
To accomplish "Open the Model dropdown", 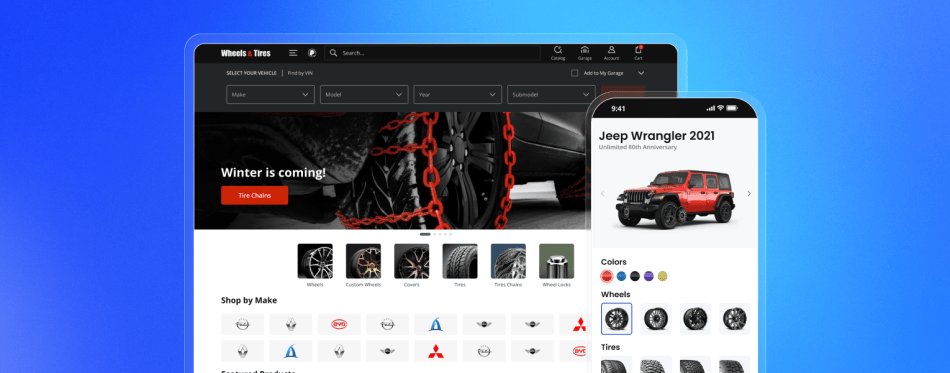I will (x=364, y=94).
